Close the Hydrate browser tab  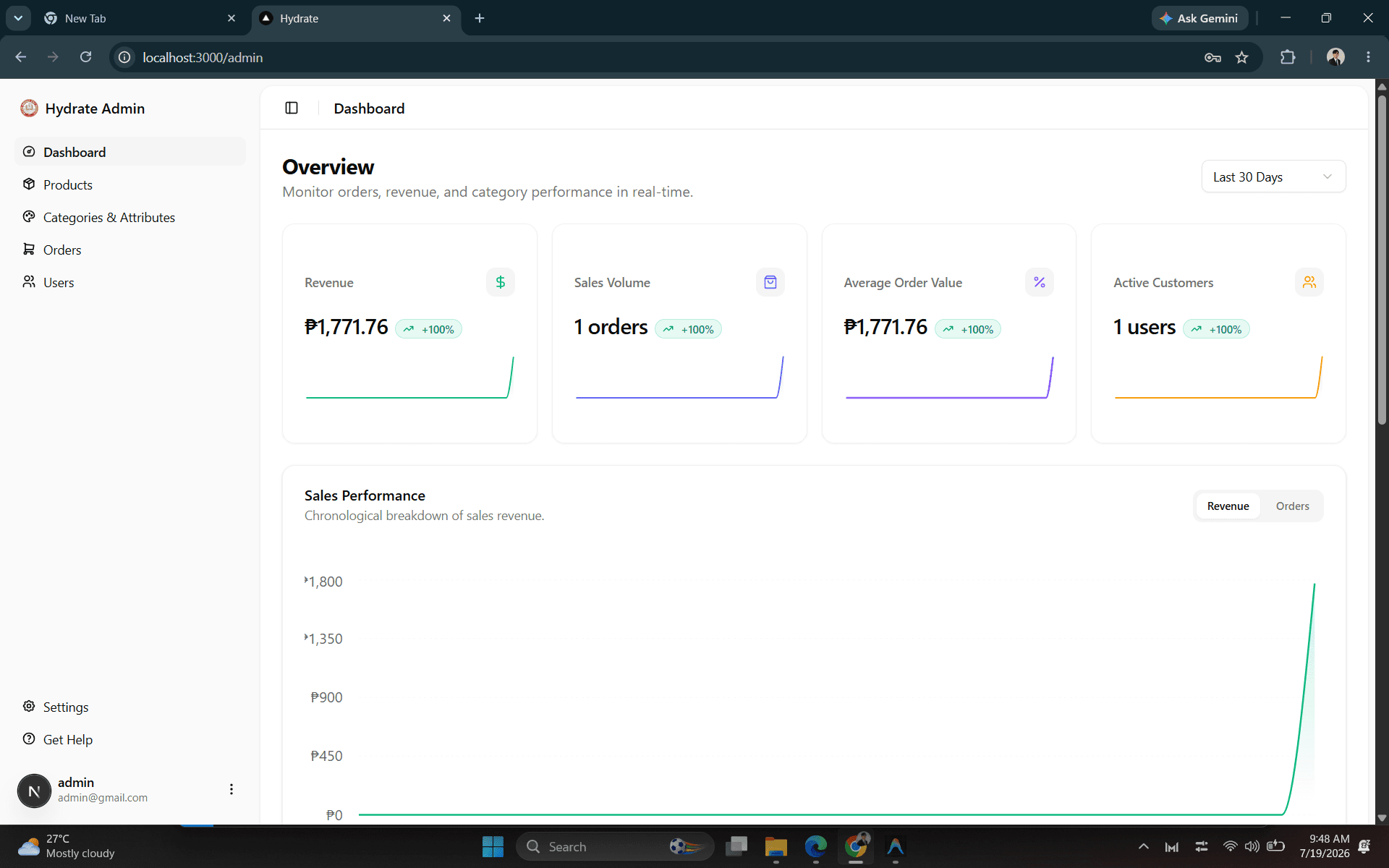click(446, 18)
